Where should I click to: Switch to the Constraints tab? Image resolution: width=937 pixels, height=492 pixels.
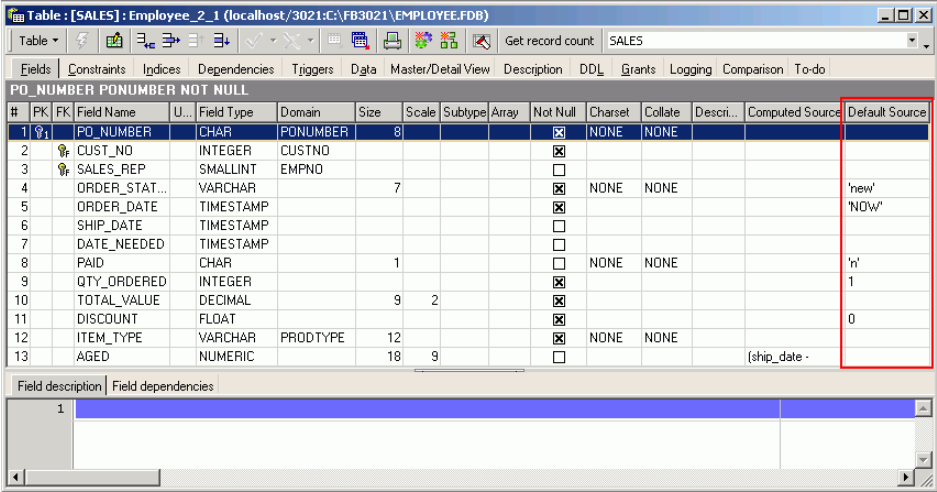96,69
